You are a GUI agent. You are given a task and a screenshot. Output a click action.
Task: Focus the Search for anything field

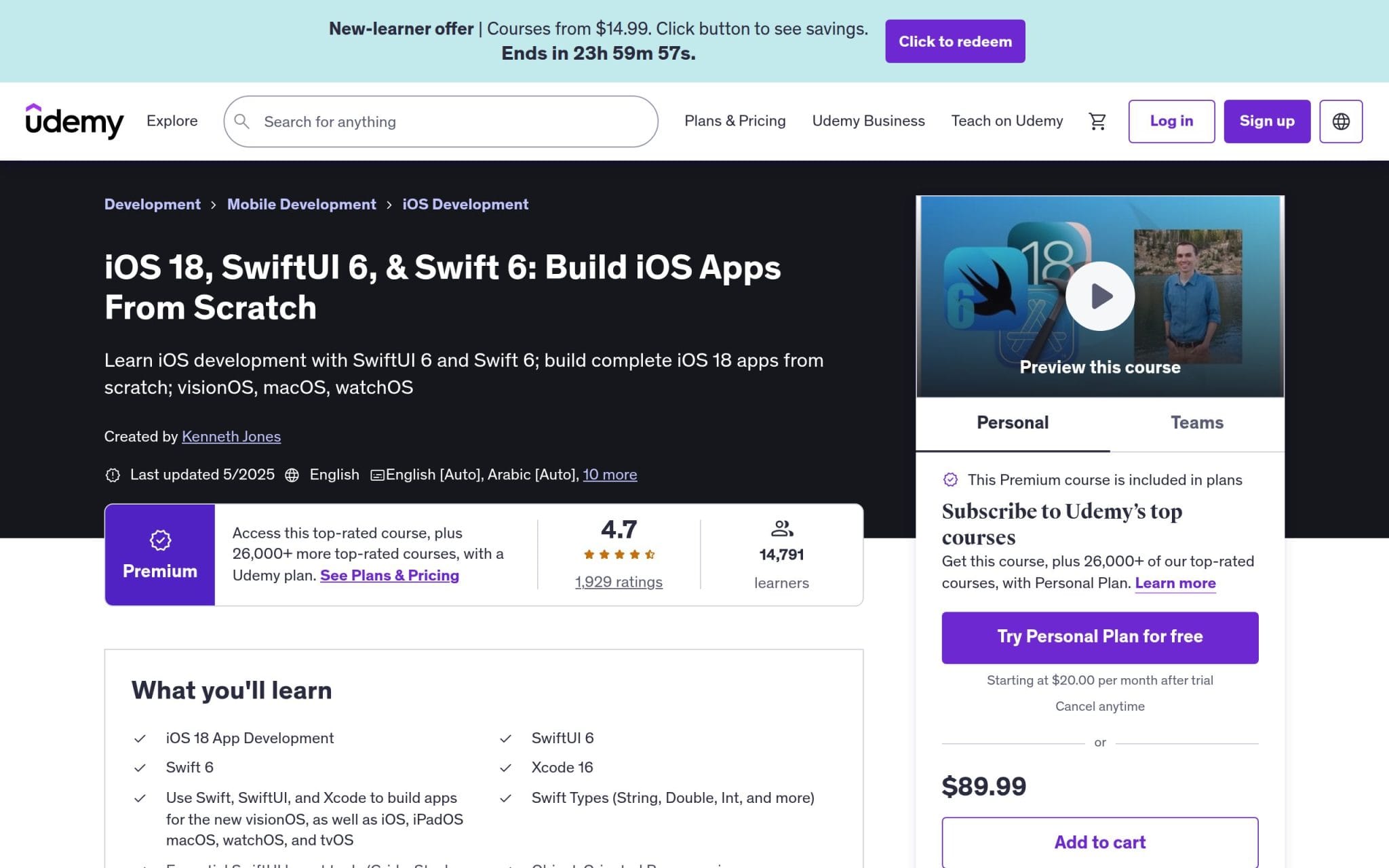441,121
